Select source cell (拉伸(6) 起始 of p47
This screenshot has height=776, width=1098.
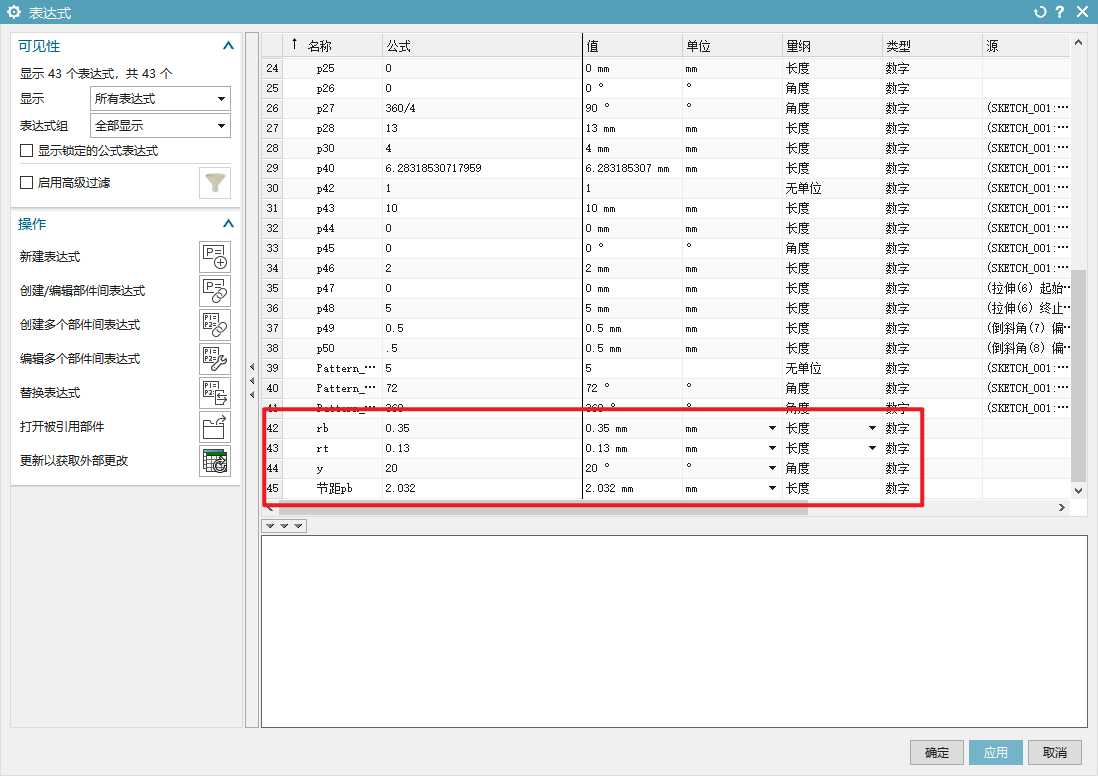tap(1027, 288)
